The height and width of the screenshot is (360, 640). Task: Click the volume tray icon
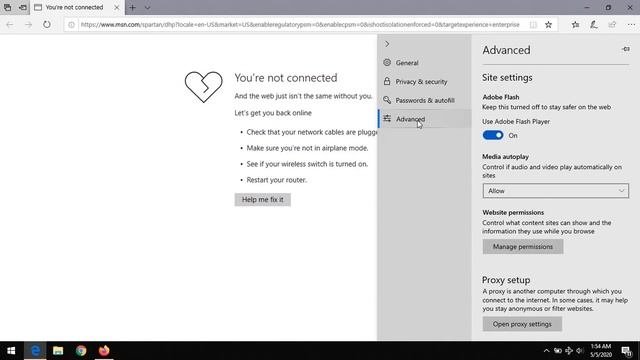pos(580,351)
